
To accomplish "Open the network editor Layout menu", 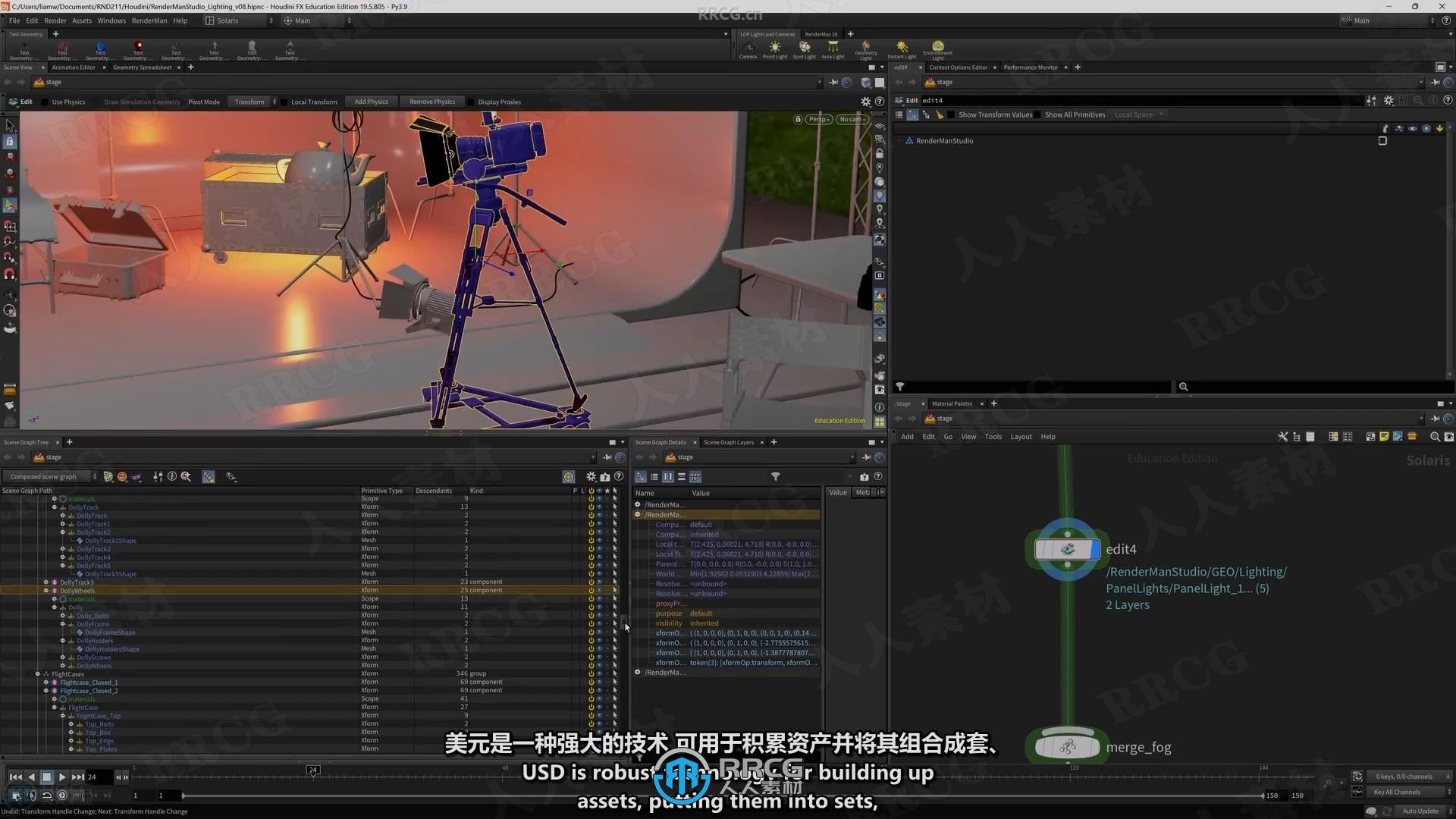I will [x=1021, y=437].
